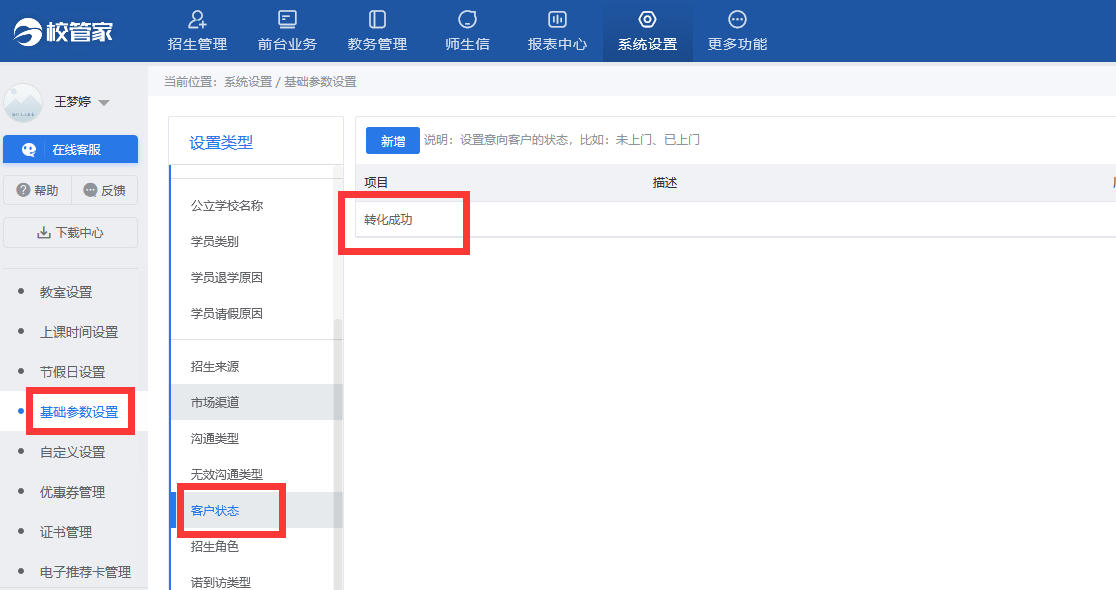Screen dimensions: 1116x590
Task: Go to 自定义设置
Action: pos(72,452)
